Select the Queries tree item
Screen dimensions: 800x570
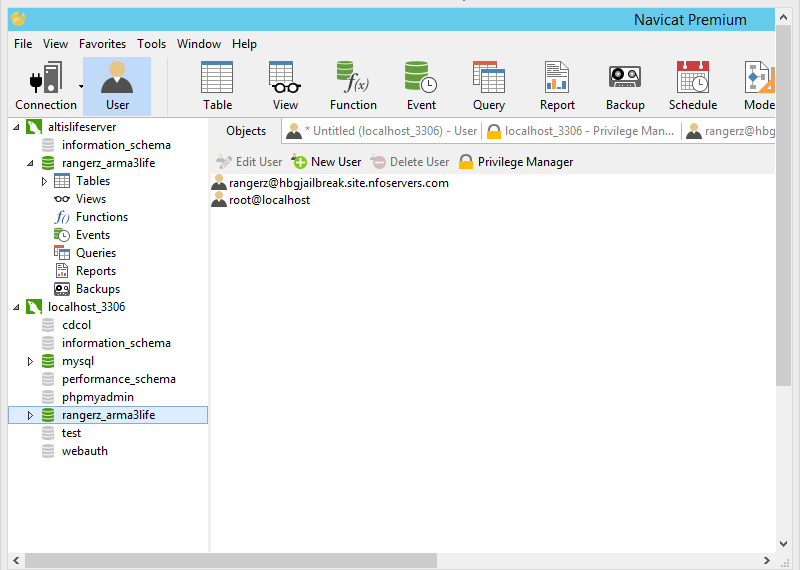pyautogui.click(x=95, y=253)
